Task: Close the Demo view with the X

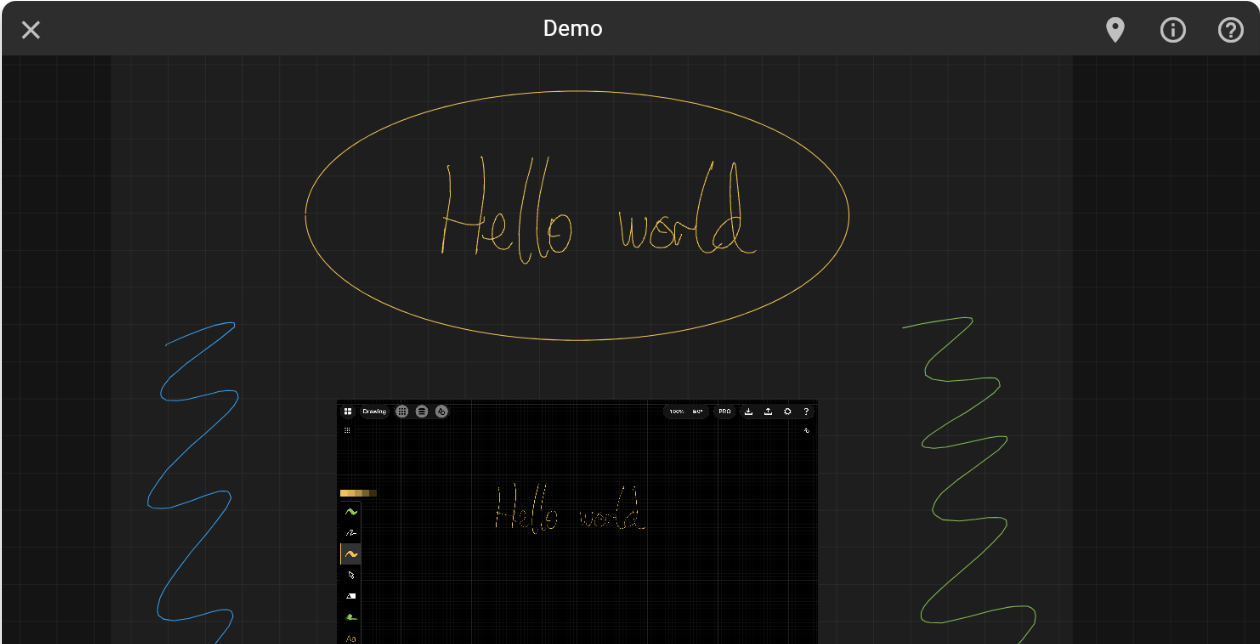Action: (31, 30)
